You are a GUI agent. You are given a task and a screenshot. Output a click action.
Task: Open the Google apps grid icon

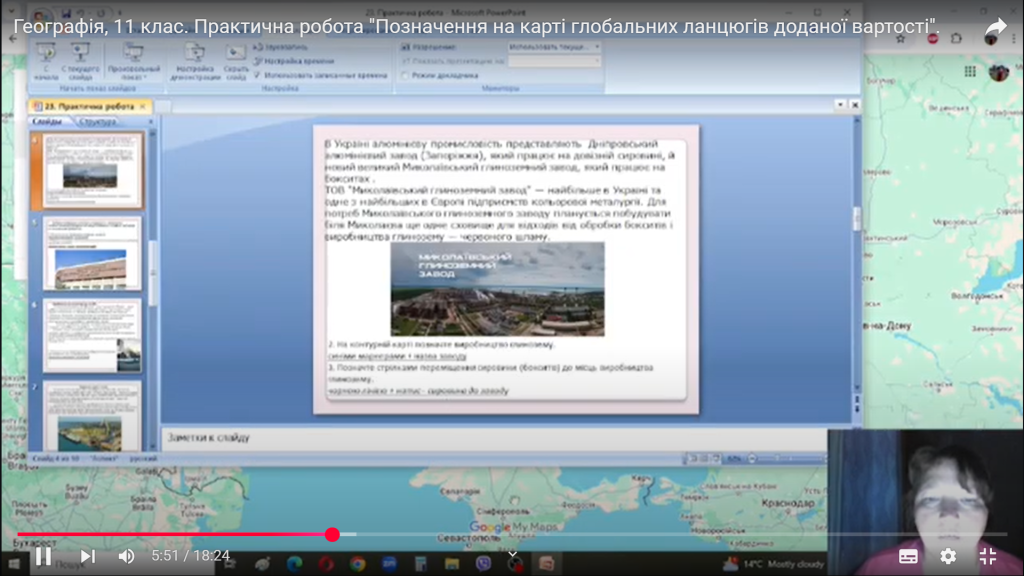[x=970, y=71]
